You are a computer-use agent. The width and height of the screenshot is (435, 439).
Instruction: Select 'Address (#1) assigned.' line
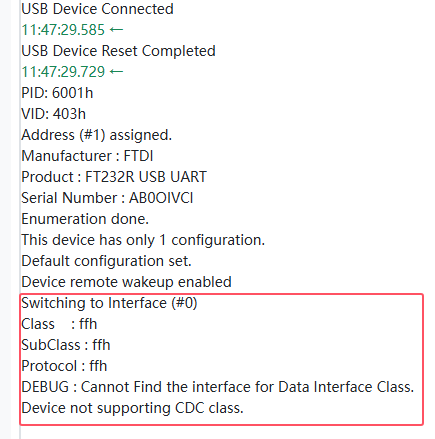[x=96, y=135]
